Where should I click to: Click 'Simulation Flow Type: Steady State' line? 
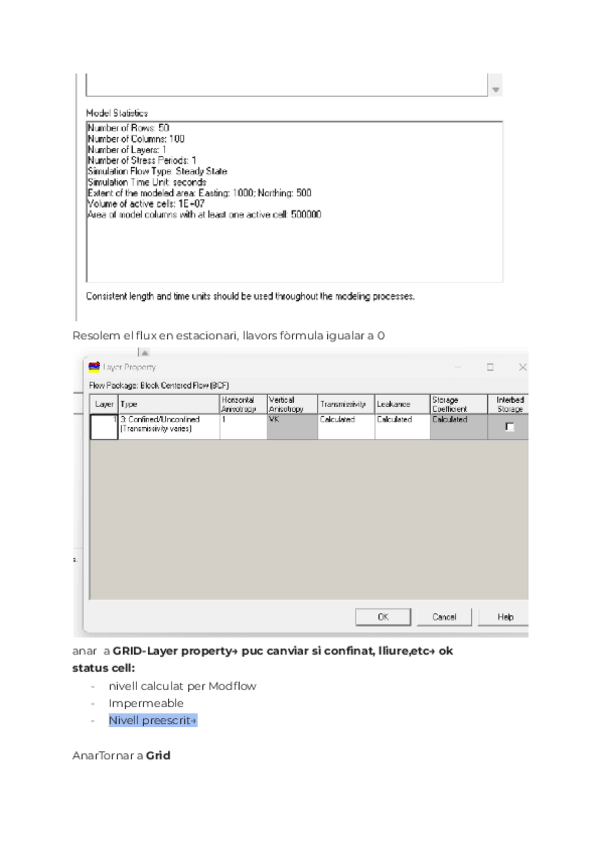click(157, 171)
